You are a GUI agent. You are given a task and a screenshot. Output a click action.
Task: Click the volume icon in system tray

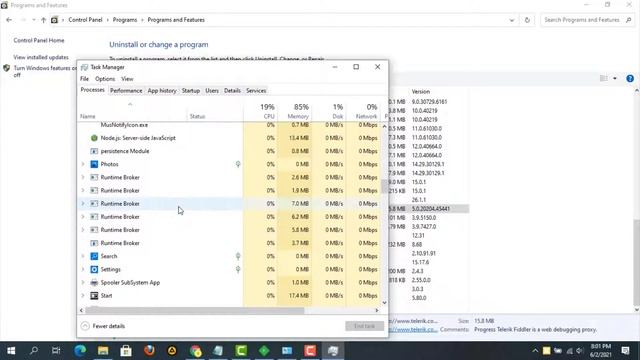579,351
